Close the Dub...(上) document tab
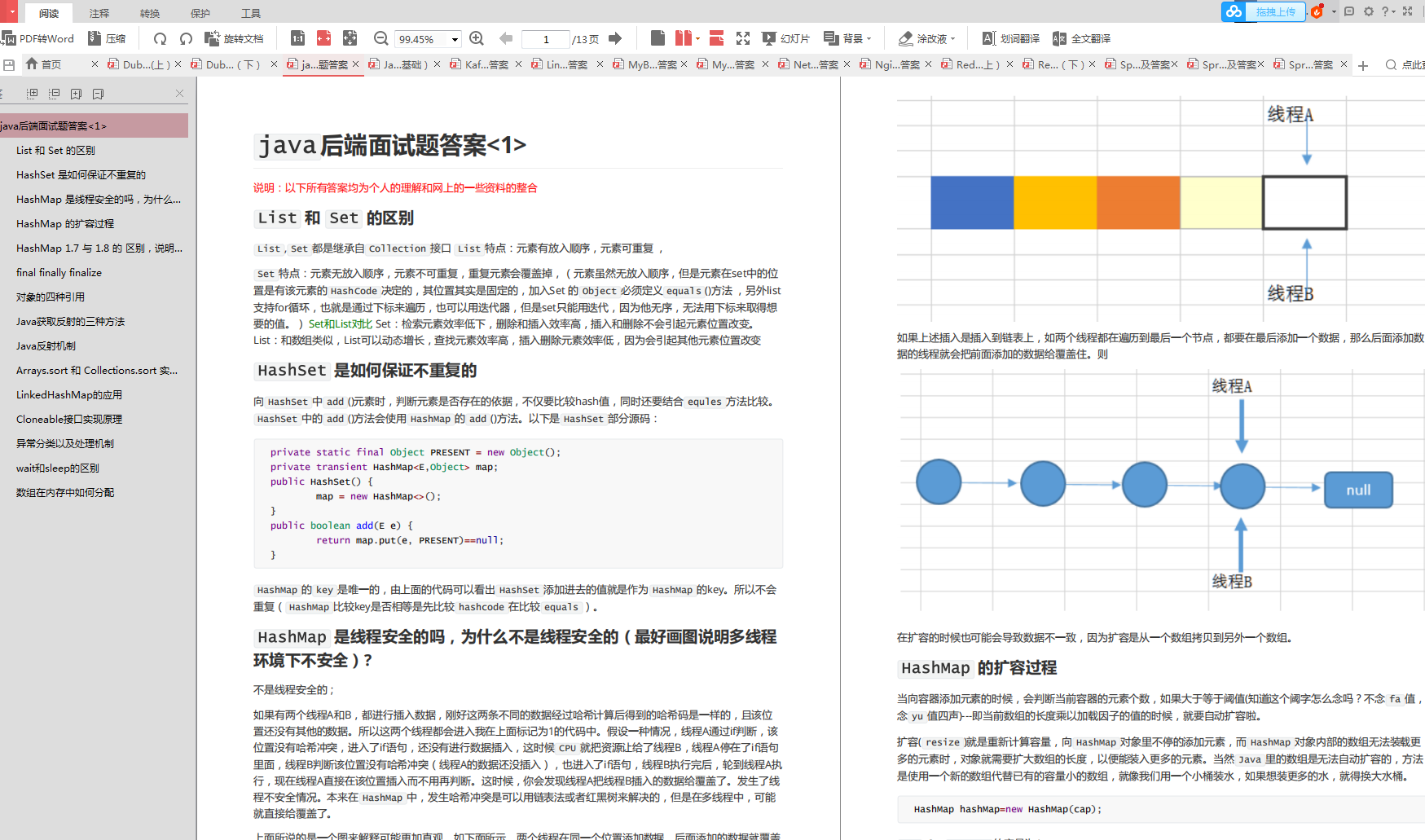Screen dimensions: 1425x840 coord(178,64)
